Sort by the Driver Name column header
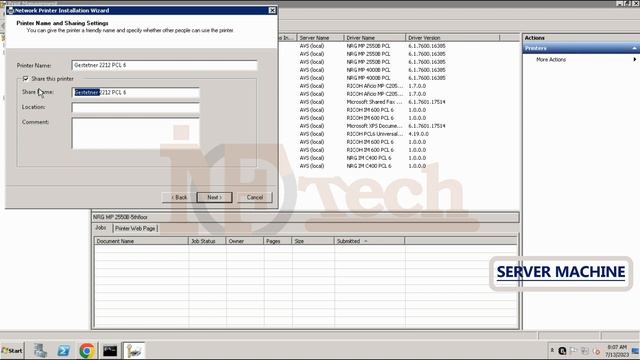Viewport: 640px width, 360px height. [x=375, y=38]
